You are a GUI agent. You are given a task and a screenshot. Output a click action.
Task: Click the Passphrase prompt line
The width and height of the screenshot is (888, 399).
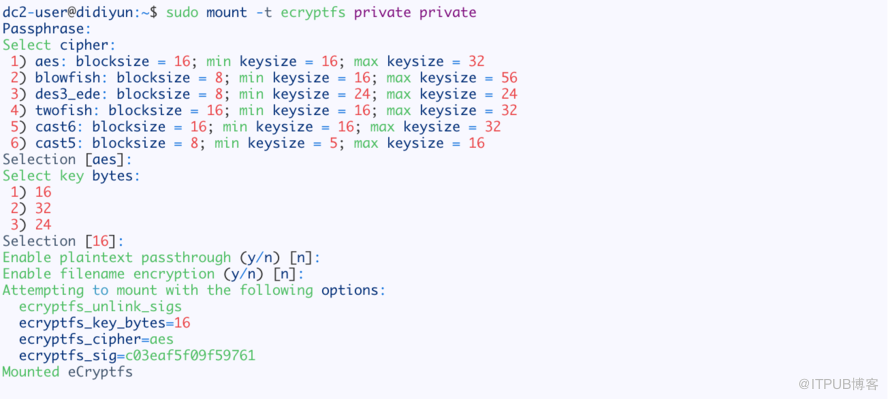pyautogui.click(x=47, y=29)
